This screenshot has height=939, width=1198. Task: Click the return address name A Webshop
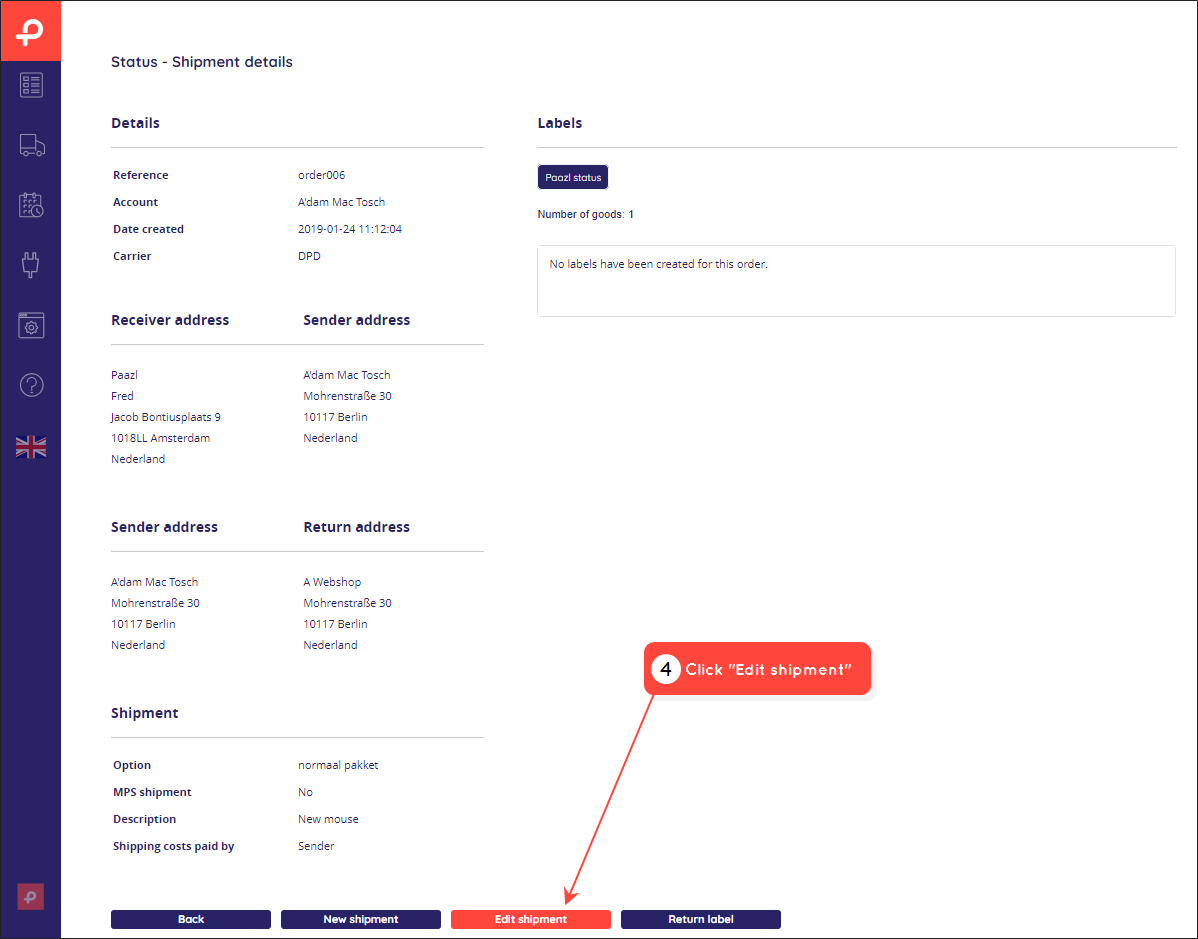click(x=332, y=582)
